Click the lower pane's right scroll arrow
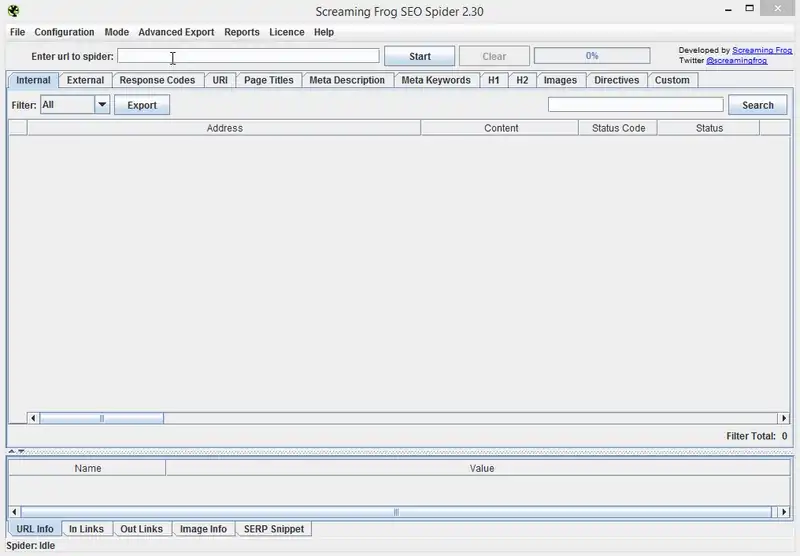 coord(784,512)
